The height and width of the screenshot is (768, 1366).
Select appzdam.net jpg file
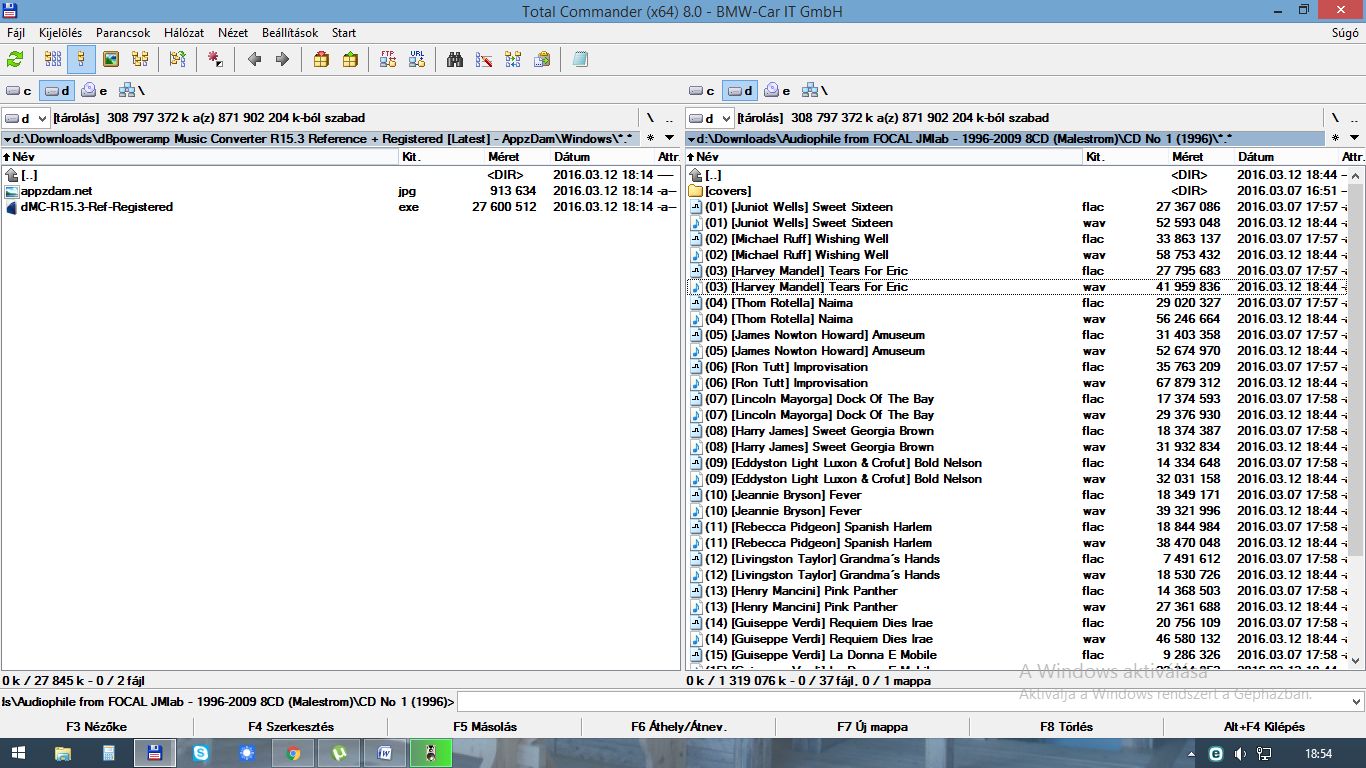coord(340,191)
